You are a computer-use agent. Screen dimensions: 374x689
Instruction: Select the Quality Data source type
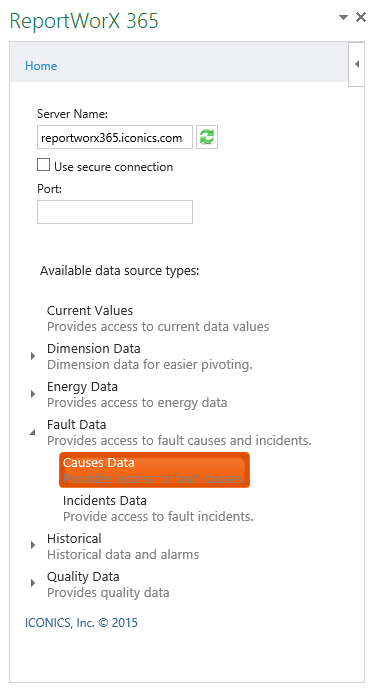tap(108, 584)
